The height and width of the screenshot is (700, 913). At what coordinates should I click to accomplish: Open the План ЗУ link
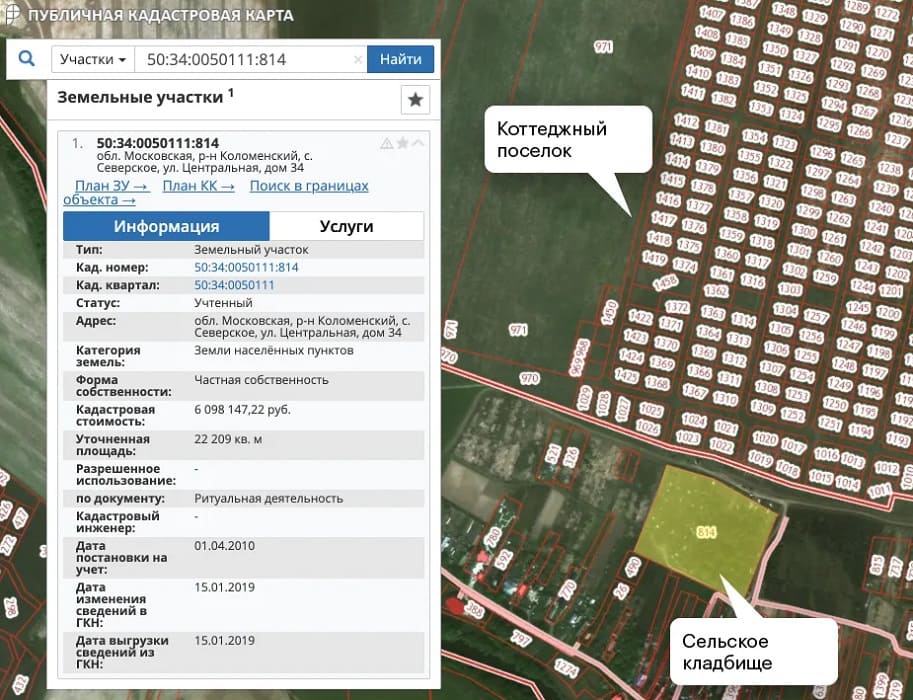(111, 186)
